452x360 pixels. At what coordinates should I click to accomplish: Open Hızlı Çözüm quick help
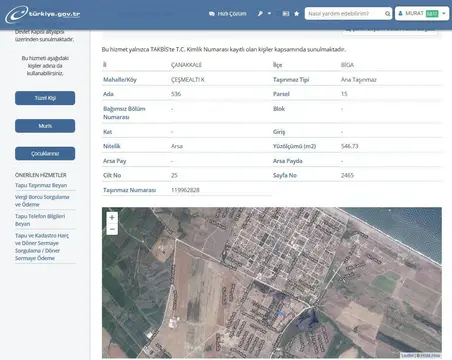(x=228, y=14)
